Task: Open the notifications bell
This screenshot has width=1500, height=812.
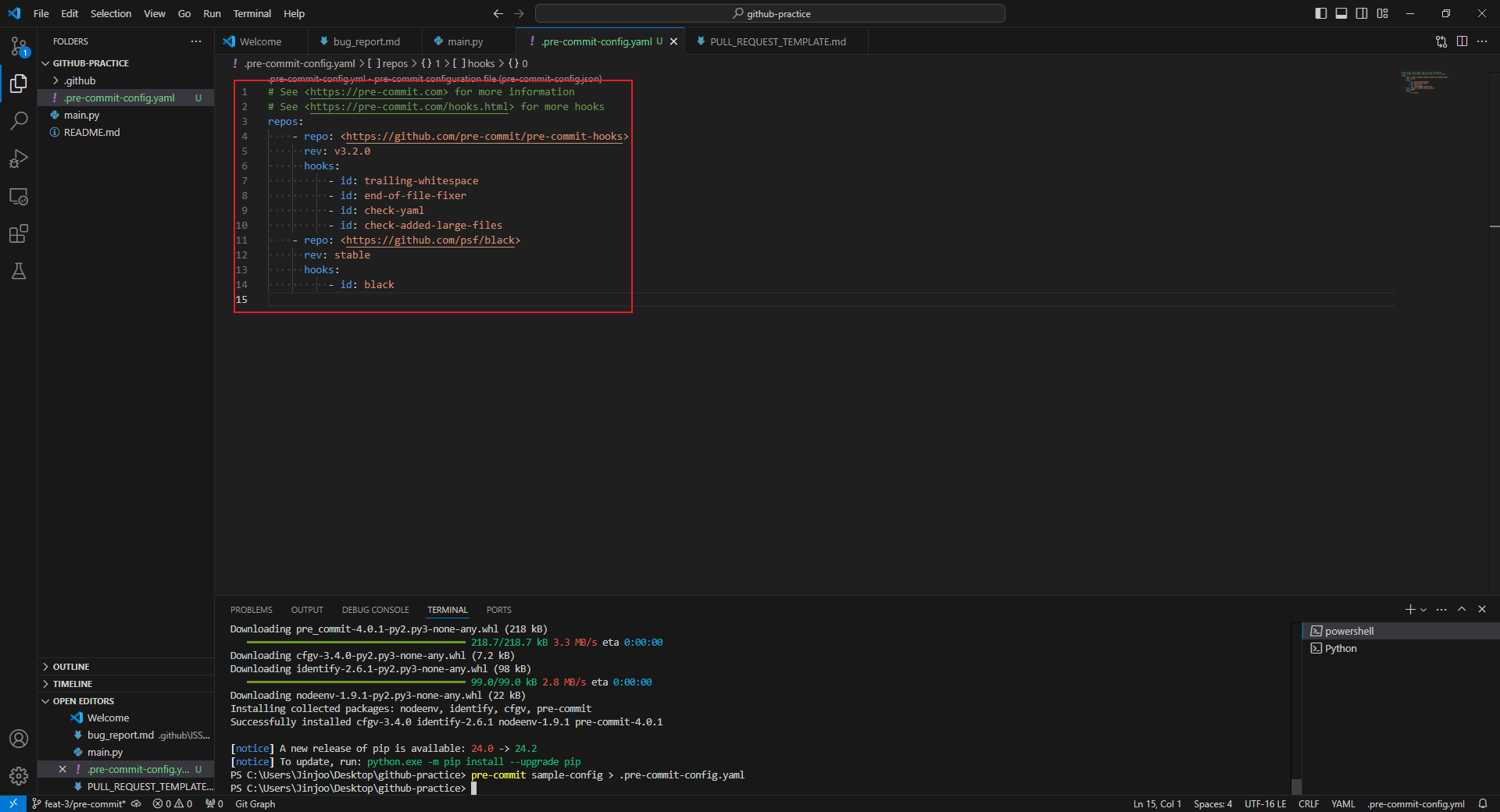Action: (1483, 803)
